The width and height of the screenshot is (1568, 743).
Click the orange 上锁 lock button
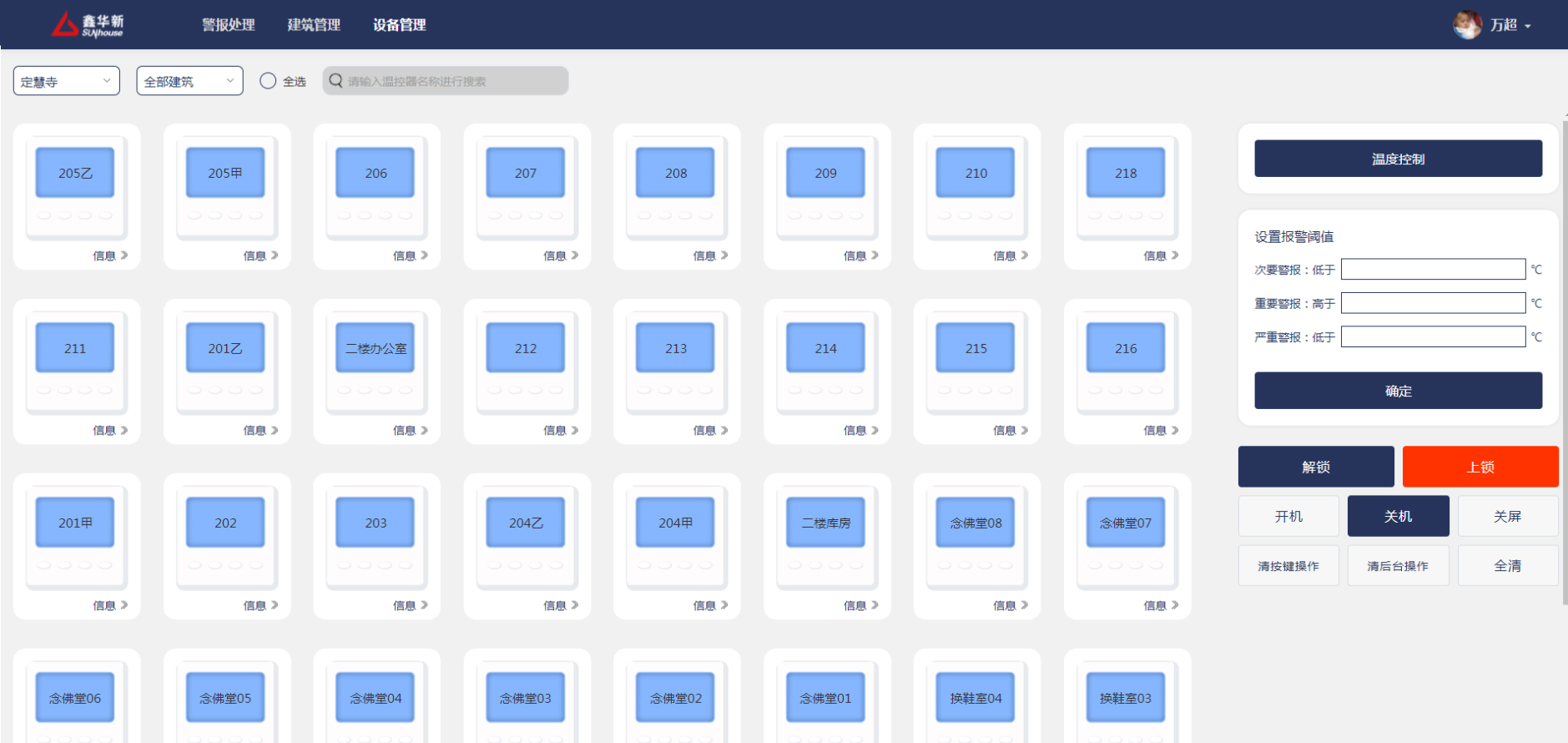[1480, 467]
